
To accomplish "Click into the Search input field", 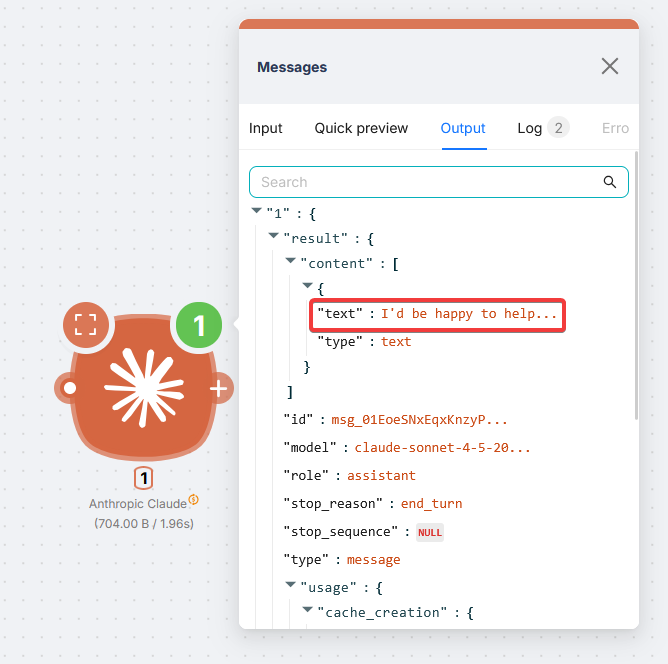I will click(x=425, y=182).
